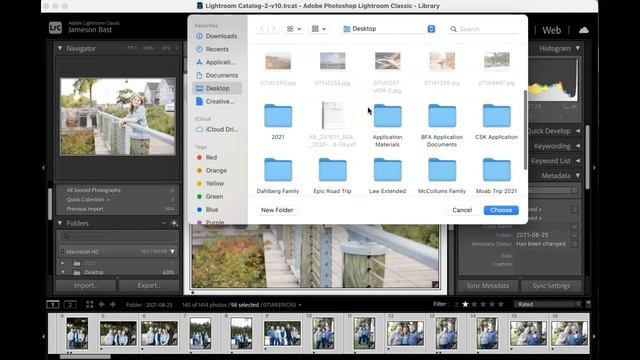
Task: Select the Orange tag
Action: pos(217,170)
